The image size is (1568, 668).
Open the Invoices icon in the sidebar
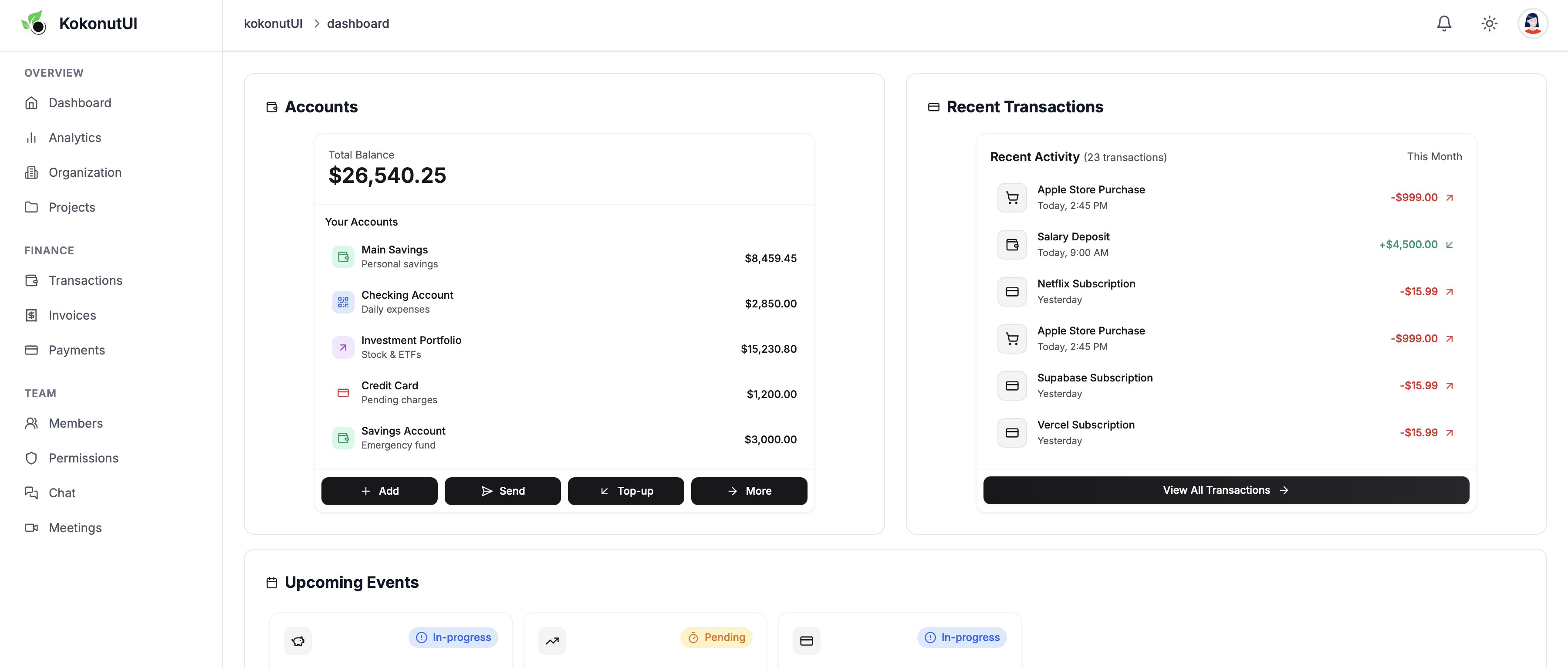32,315
